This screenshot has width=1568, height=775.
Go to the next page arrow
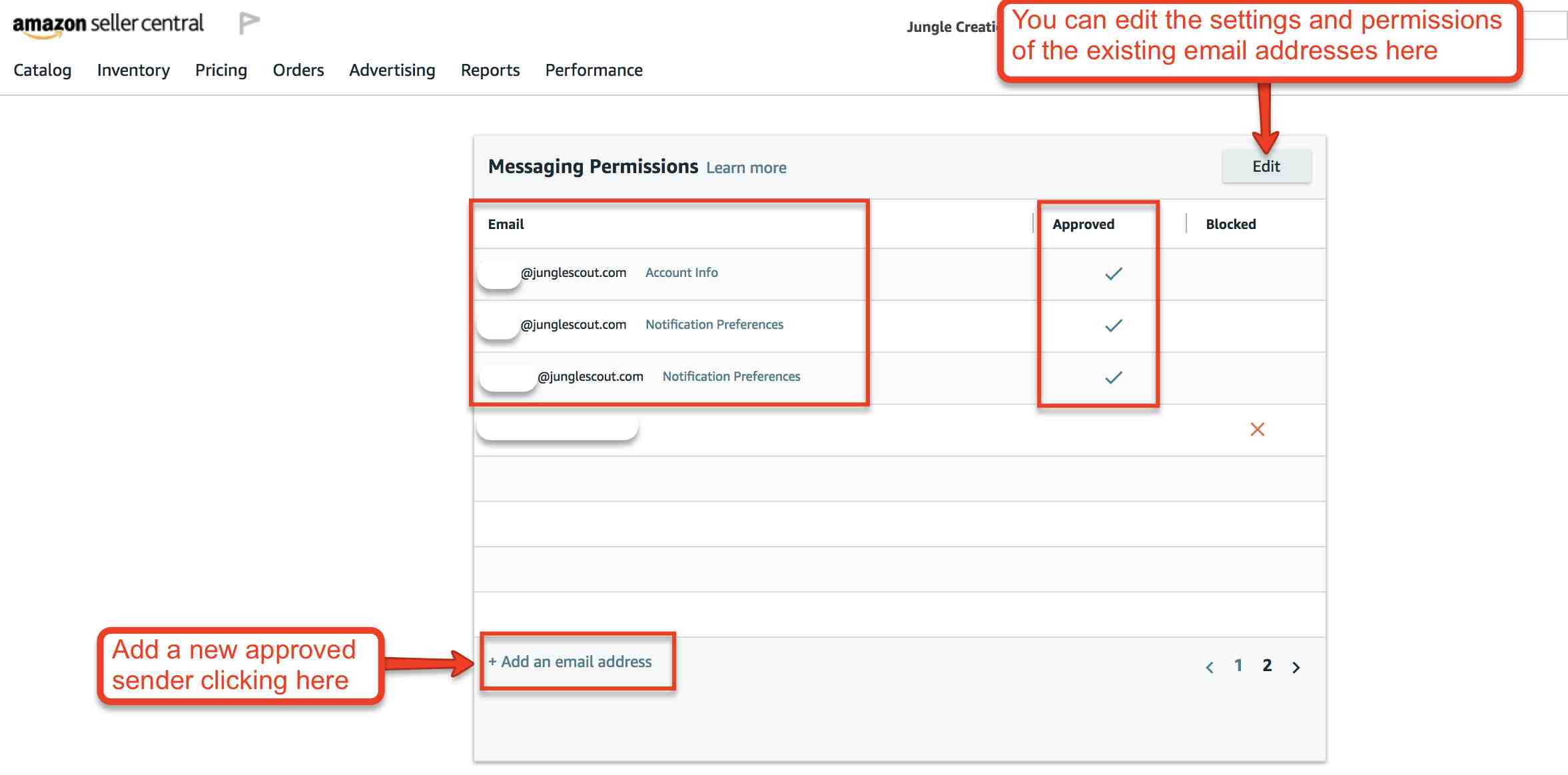click(x=1296, y=667)
